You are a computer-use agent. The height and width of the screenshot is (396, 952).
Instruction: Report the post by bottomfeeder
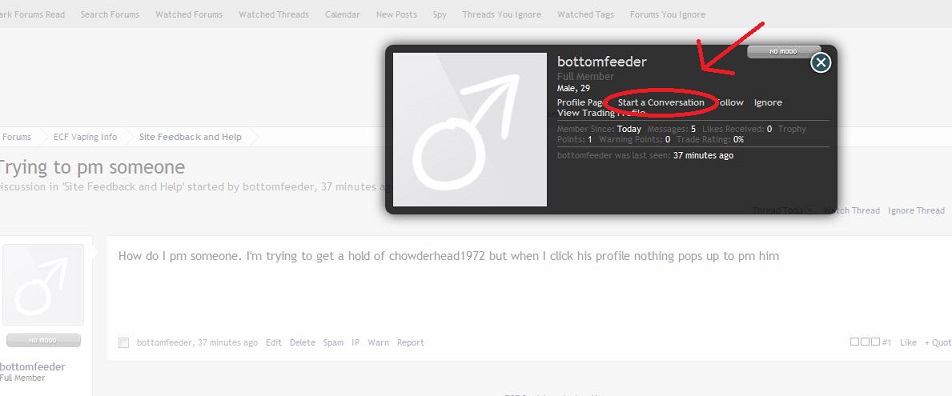[x=410, y=343]
